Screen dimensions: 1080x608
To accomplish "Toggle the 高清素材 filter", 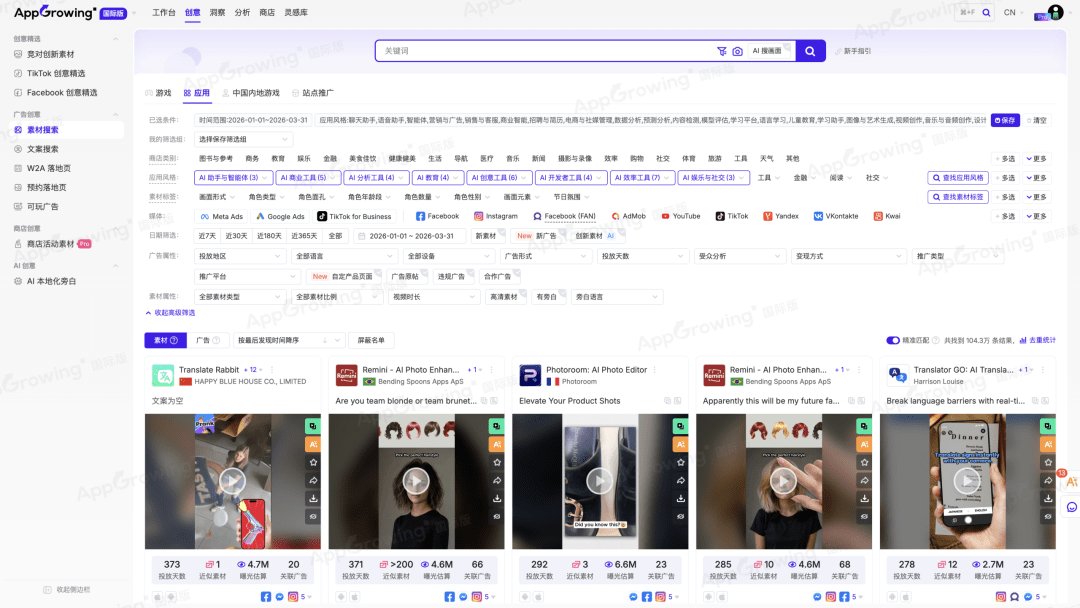I will (x=504, y=297).
